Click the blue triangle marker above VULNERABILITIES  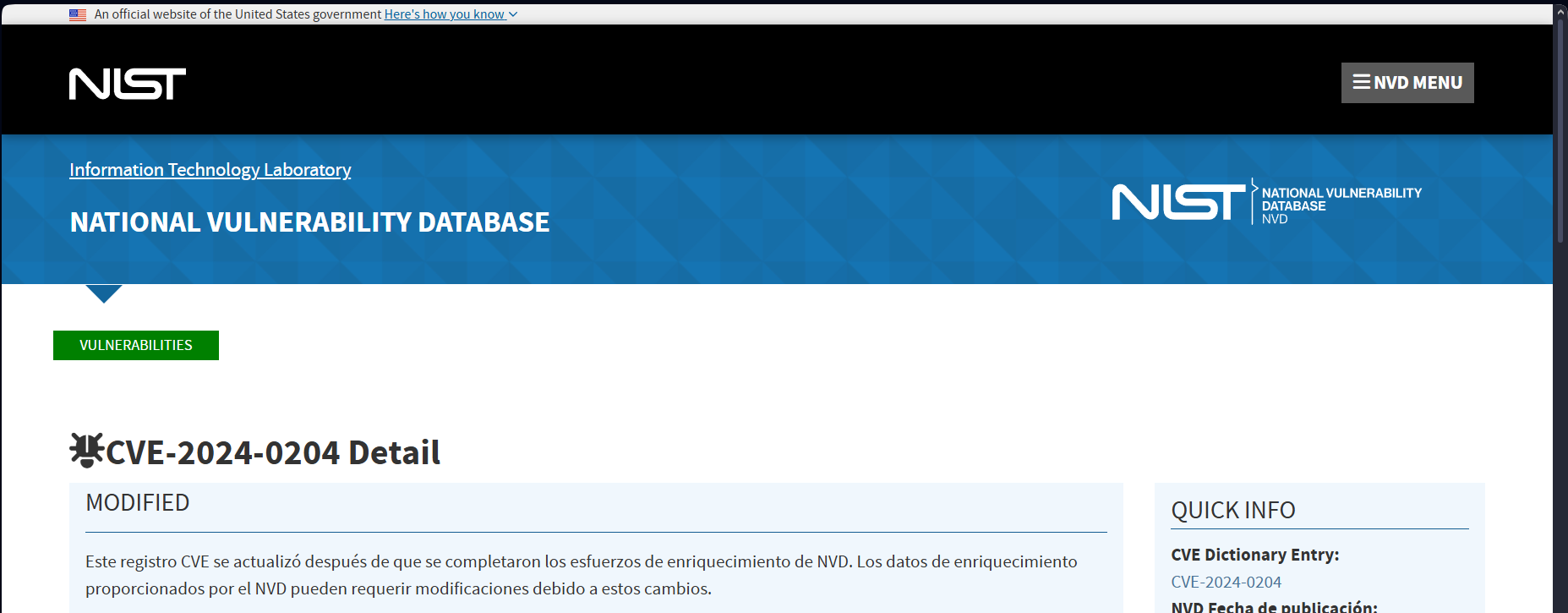104,293
